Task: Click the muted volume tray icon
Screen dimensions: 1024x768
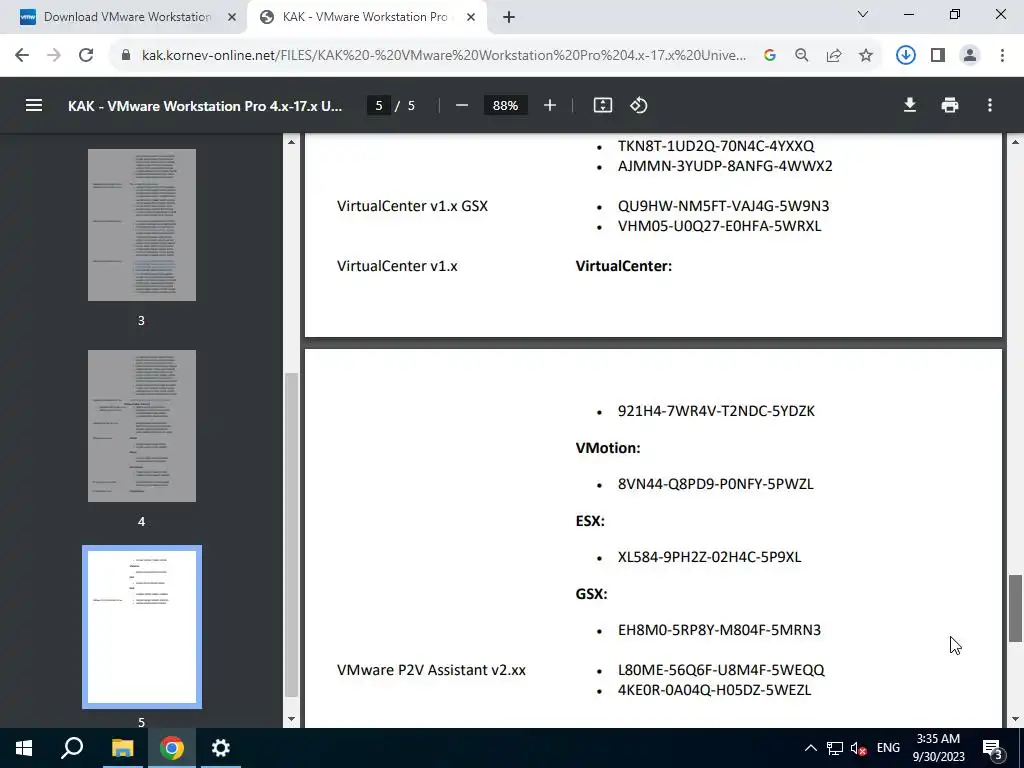Action: point(859,748)
